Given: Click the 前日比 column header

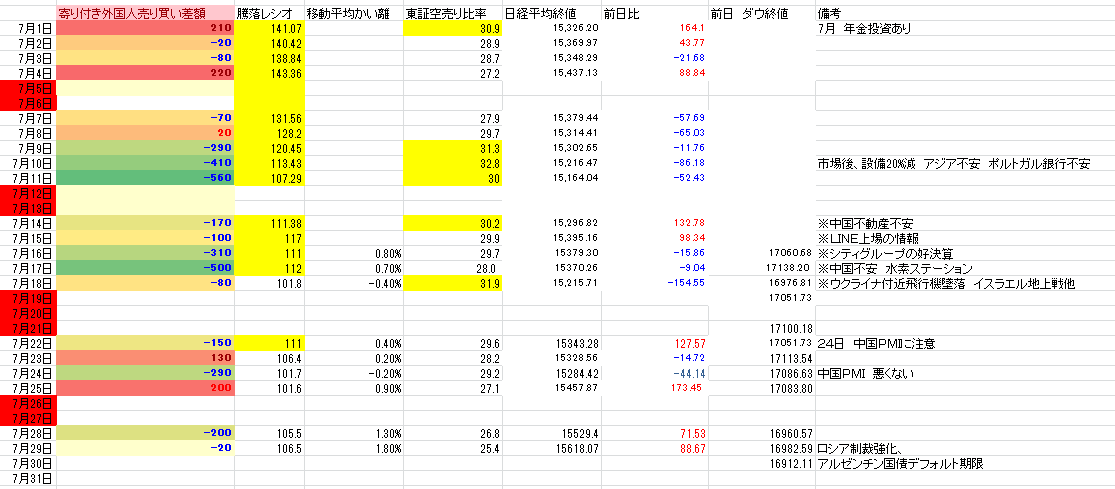Looking at the screenshot, I should point(655,14).
